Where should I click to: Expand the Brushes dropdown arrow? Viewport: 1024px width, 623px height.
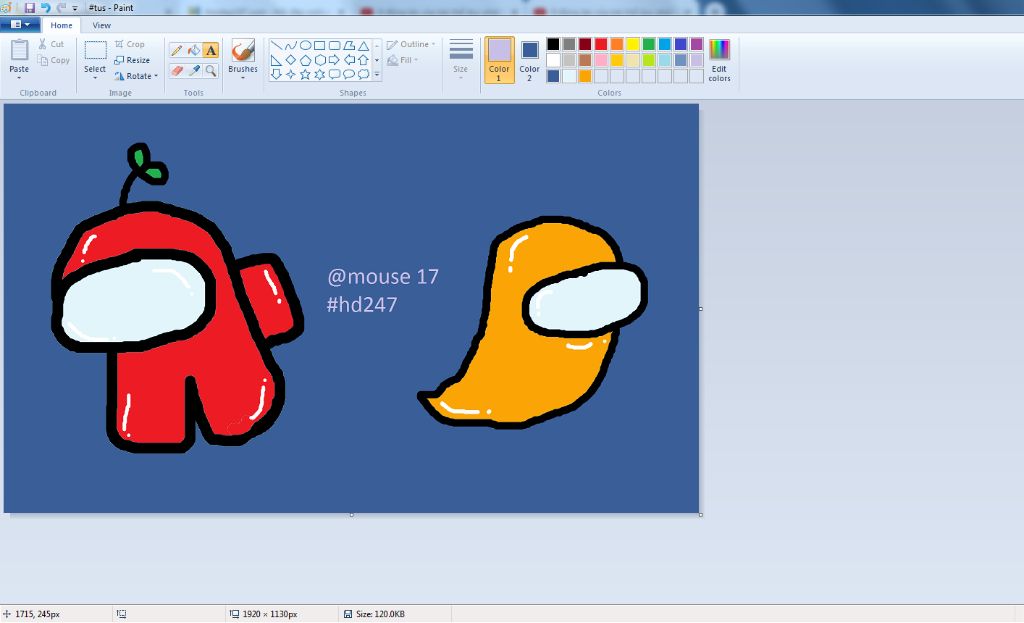[243, 78]
